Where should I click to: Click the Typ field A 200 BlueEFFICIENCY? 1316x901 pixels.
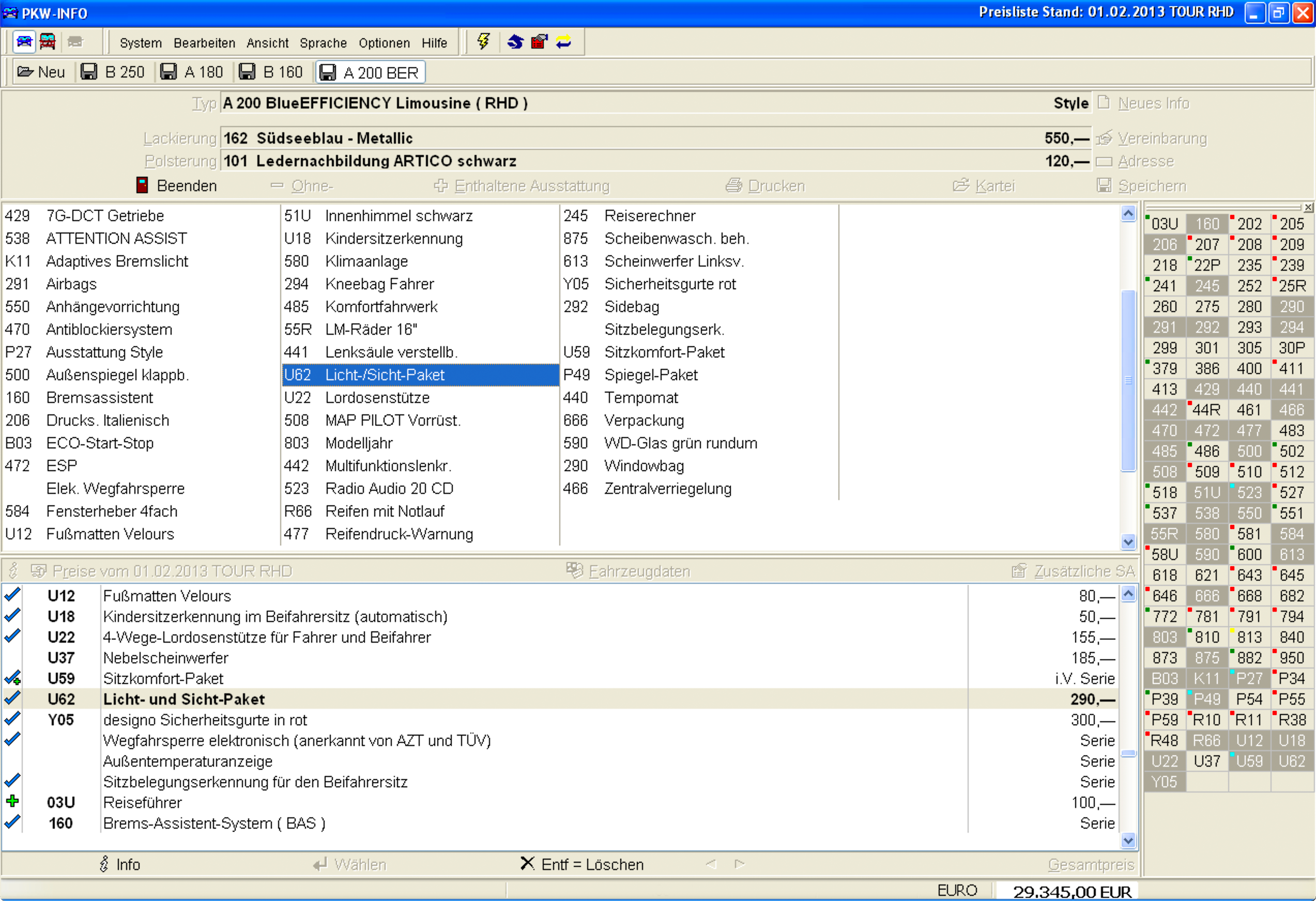(655, 103)
